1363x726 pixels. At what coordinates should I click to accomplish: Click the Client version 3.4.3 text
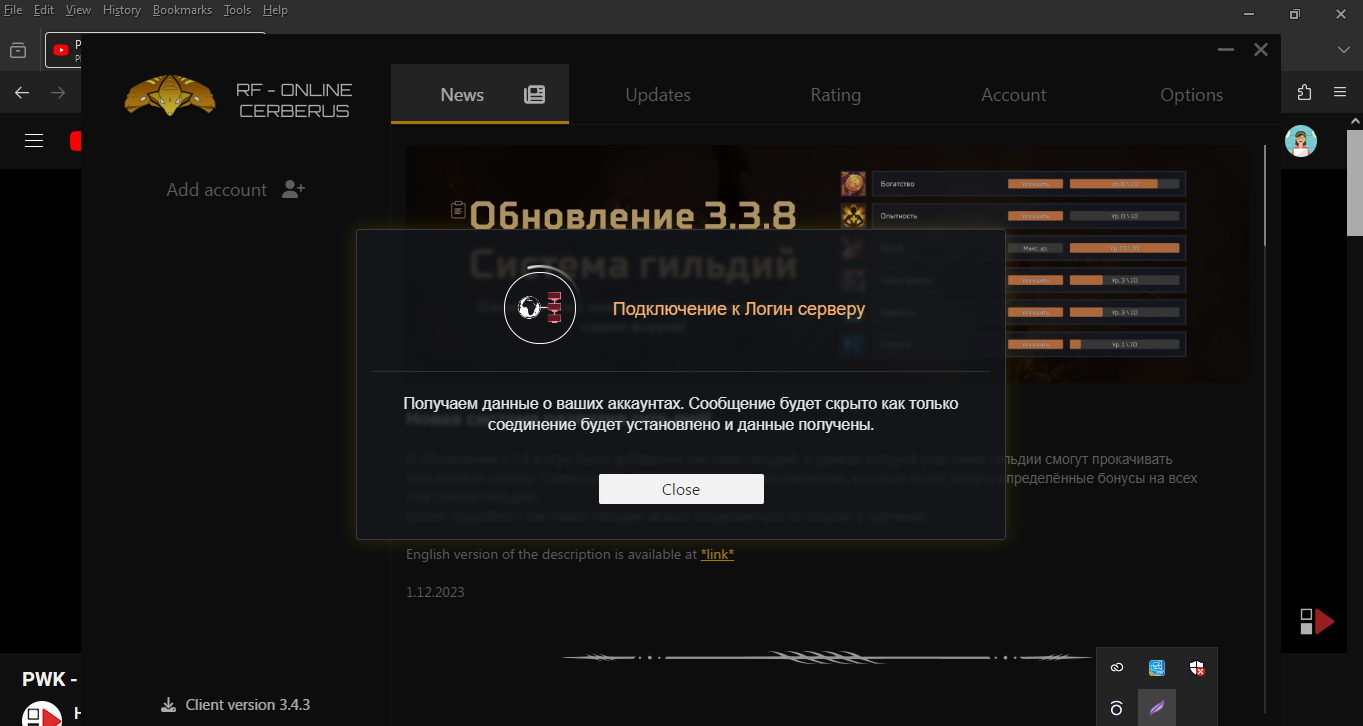tap(248, 705)
